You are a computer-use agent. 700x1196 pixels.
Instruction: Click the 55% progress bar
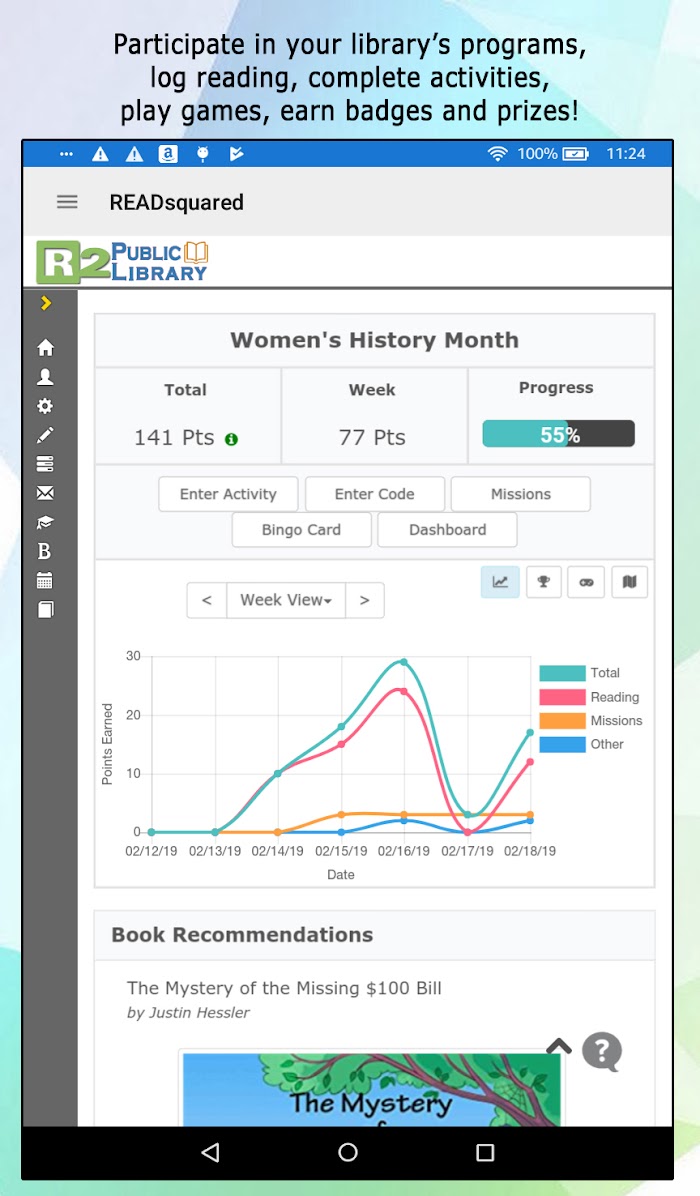click(x=558, y=434)
